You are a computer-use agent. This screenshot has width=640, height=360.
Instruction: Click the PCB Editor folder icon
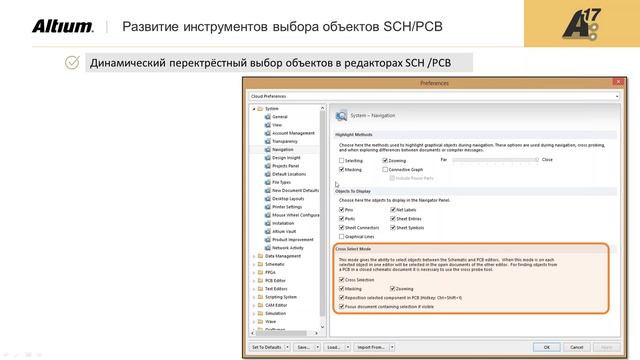pos(260,281)
